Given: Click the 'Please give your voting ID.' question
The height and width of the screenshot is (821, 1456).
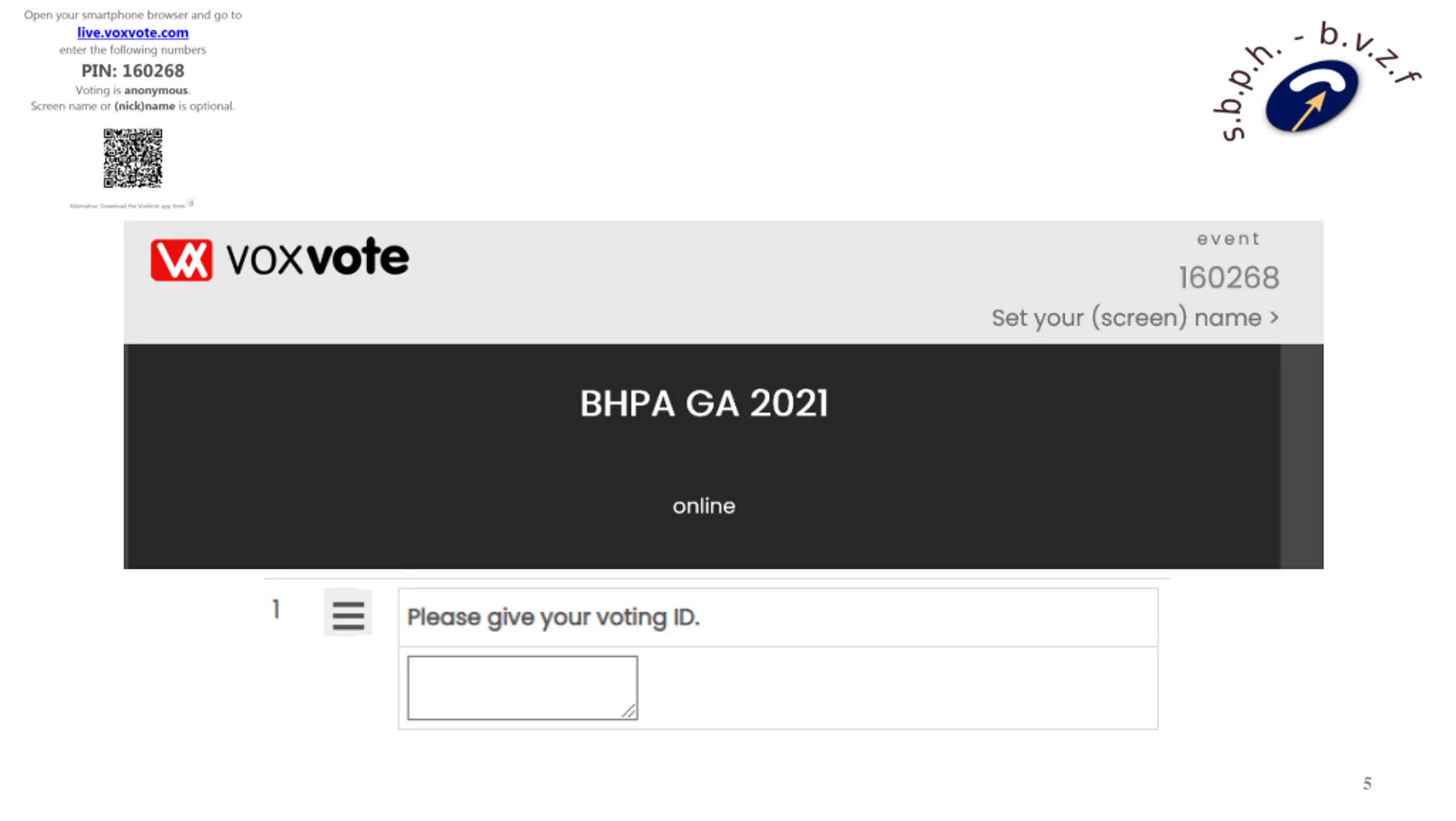Looking at the screenshot, I should (x=553, y=617).
